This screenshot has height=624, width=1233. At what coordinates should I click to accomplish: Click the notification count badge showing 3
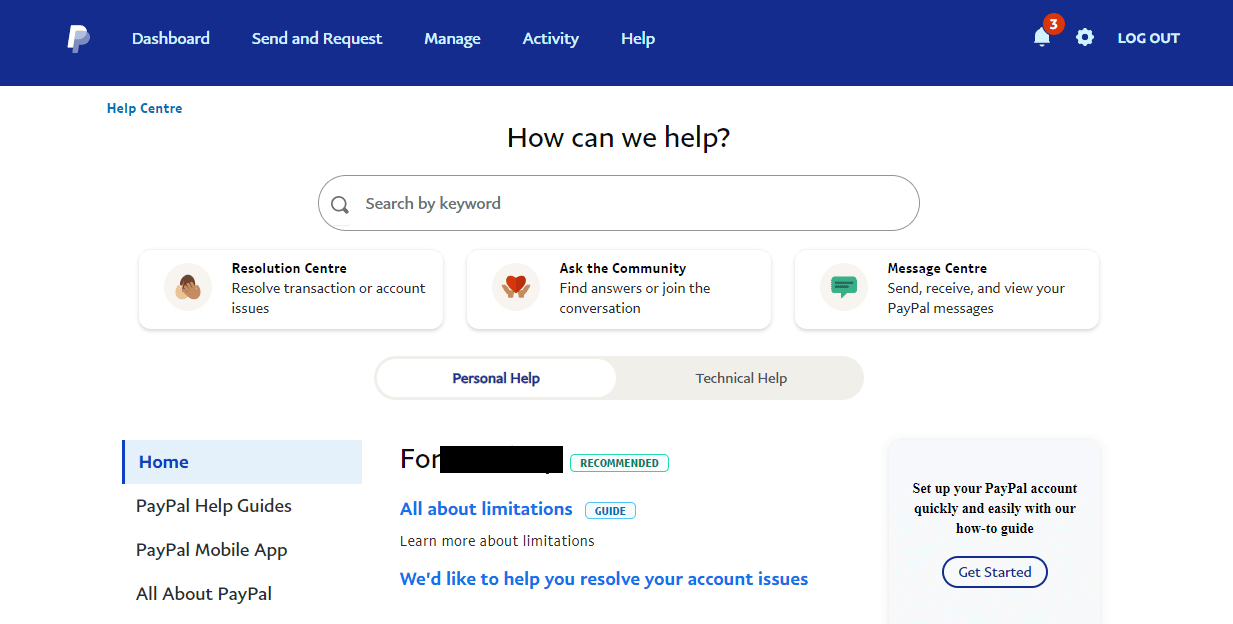click(1053, 24)
